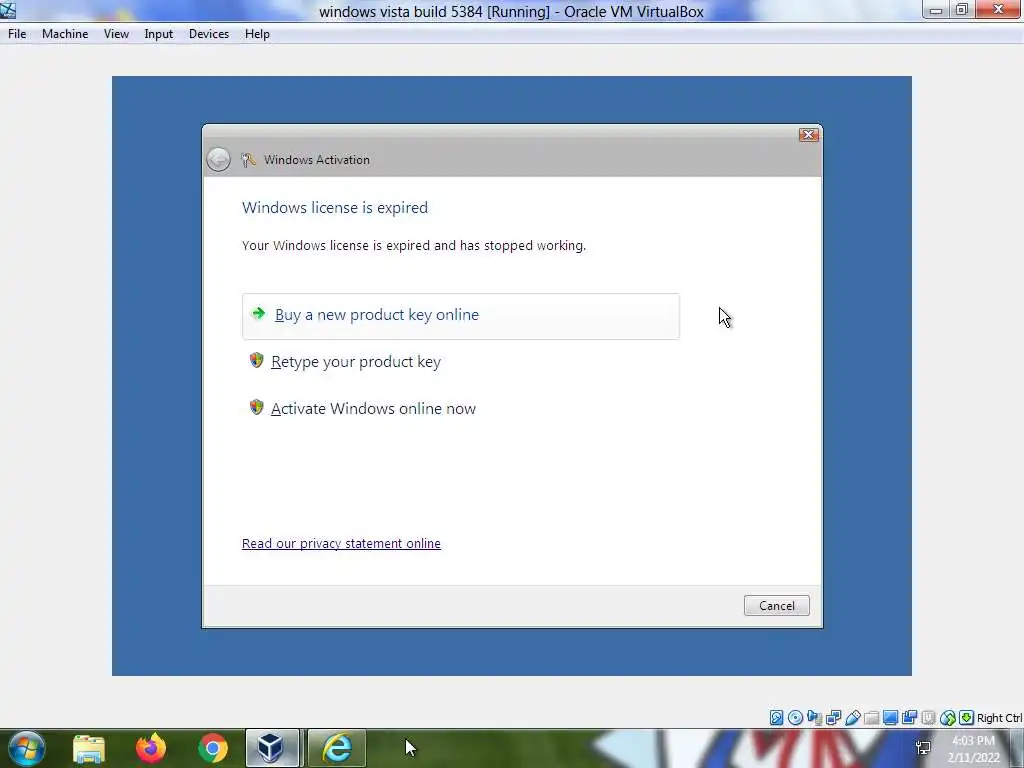Click the network tray icon by the clock
The width and height of the screenshot is (1024, 768).
tap(923, 748)
